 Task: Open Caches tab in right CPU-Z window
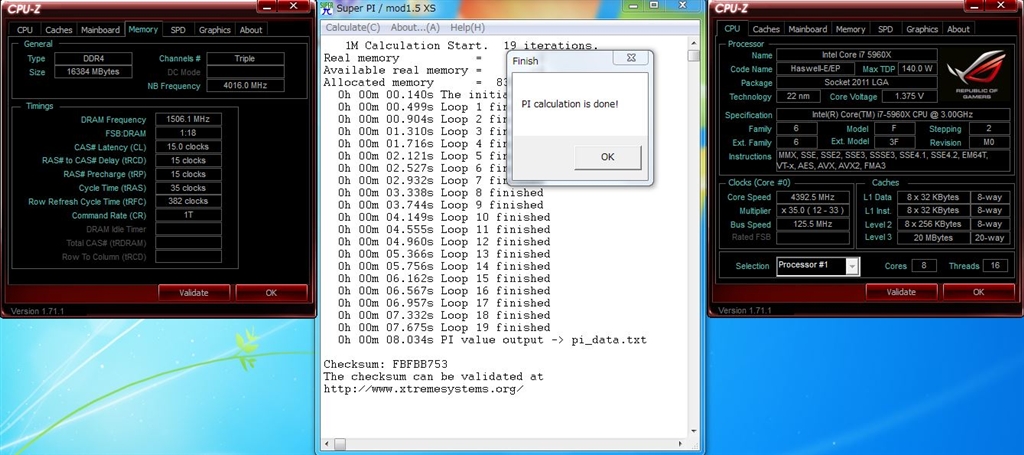point(766,29)
